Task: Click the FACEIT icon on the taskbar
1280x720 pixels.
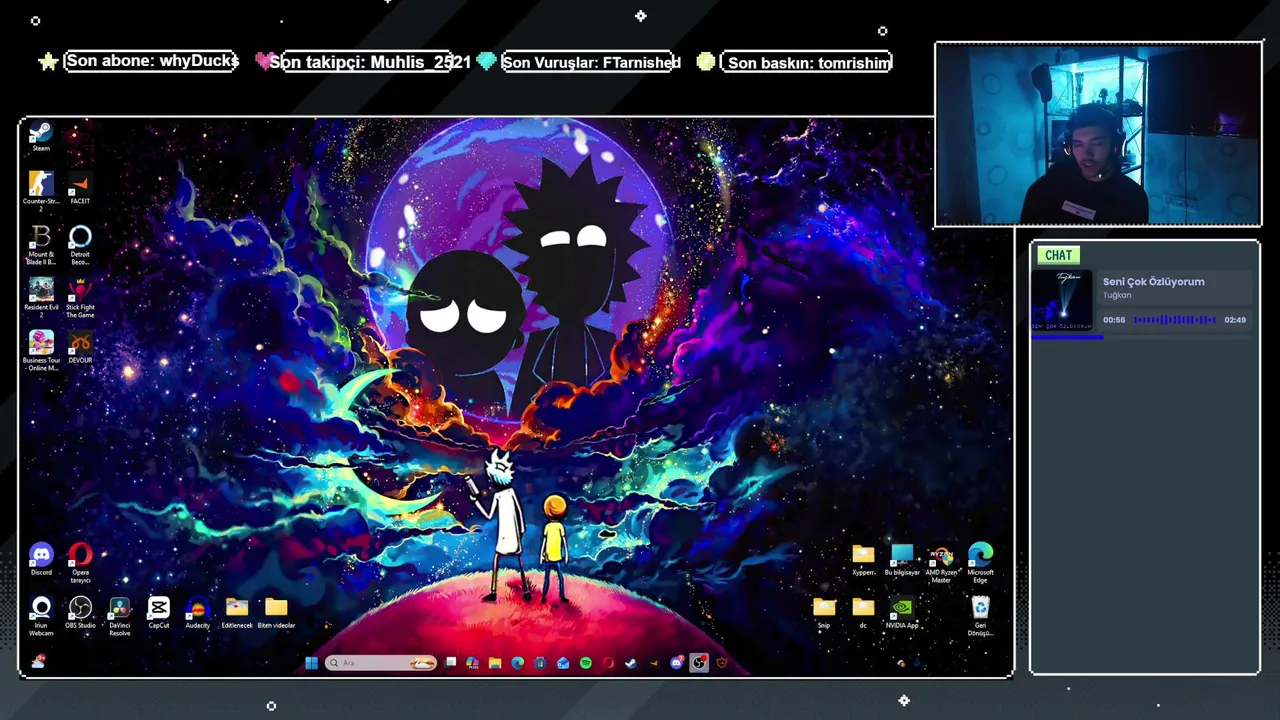Action: pyautogui.click(x=653, y=663)
